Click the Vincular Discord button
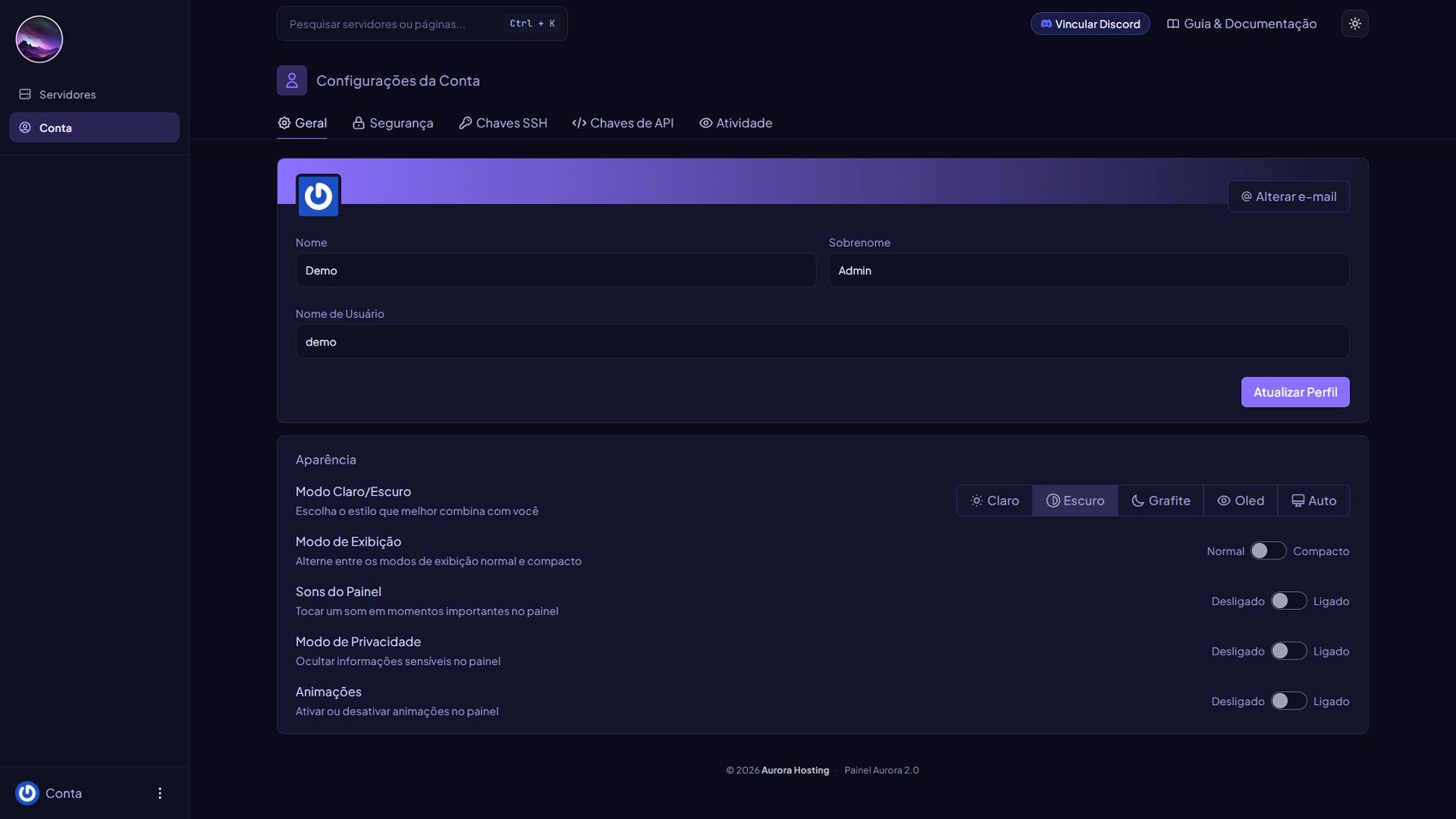This screenshot has width=1456, height=819. pyautogui.click(x=1089, y=24)
